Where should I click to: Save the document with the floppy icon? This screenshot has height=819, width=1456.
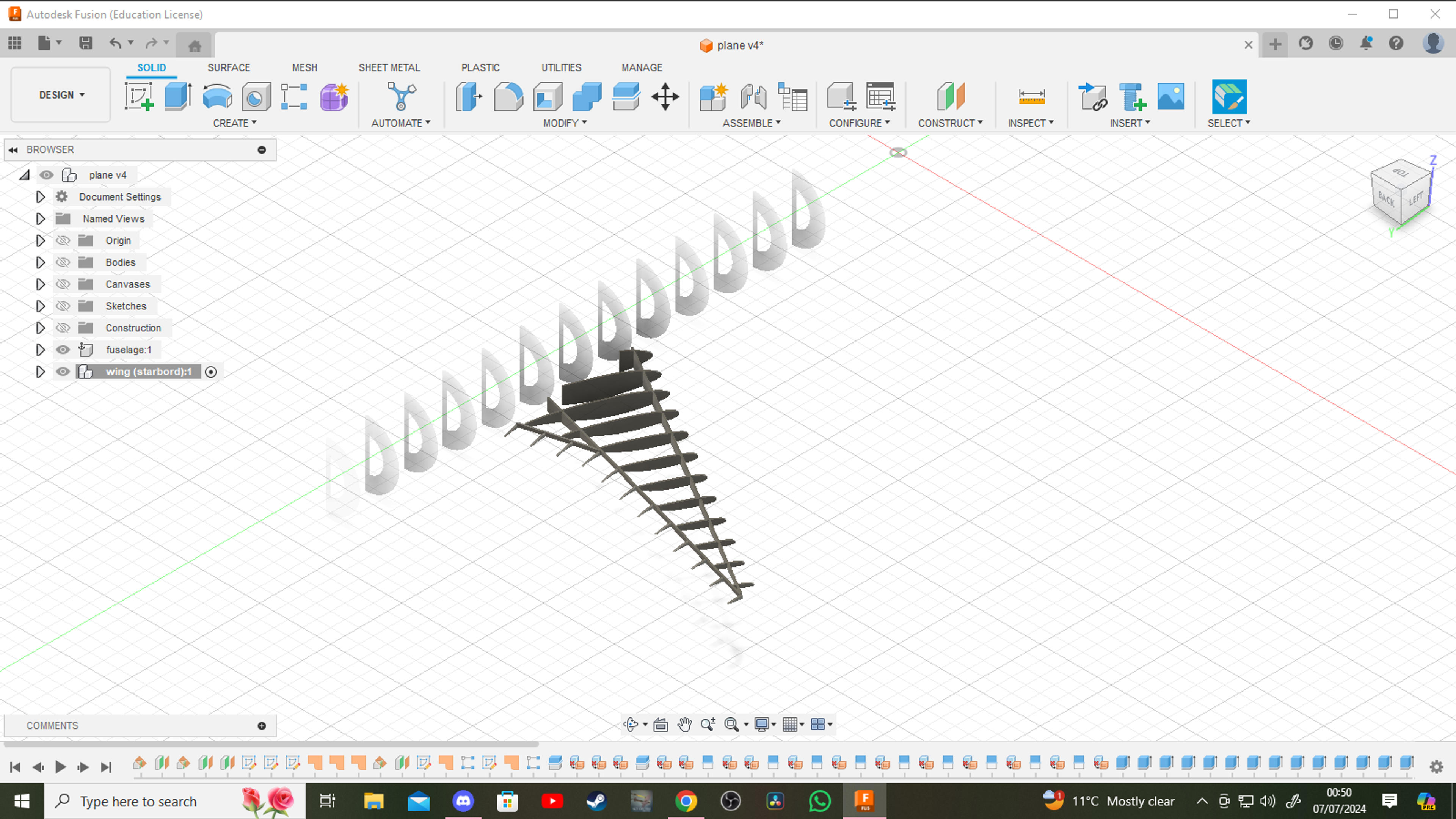click(x=85, y=43)
